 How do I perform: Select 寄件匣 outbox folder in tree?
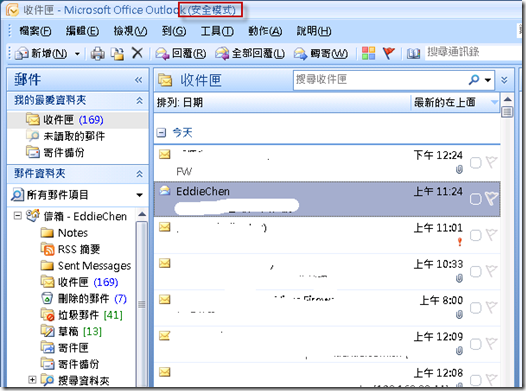[x=65, y=348]
